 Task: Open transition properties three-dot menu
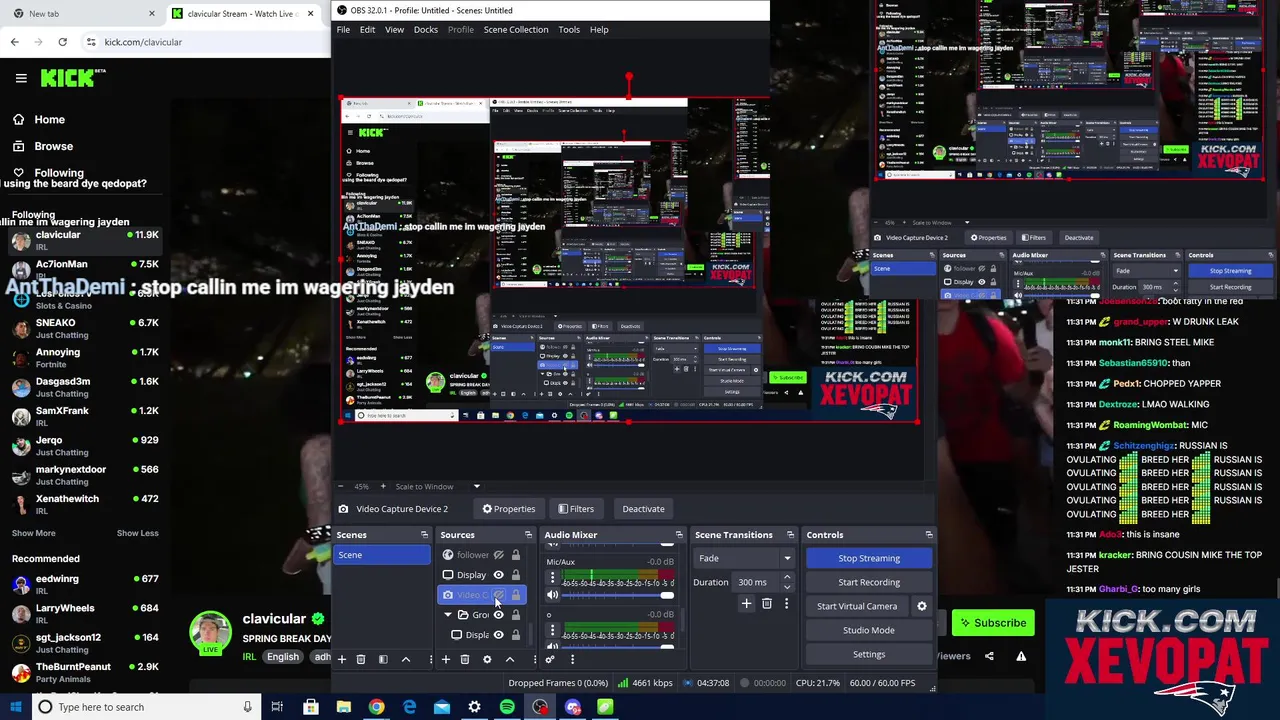coord(786,604)
